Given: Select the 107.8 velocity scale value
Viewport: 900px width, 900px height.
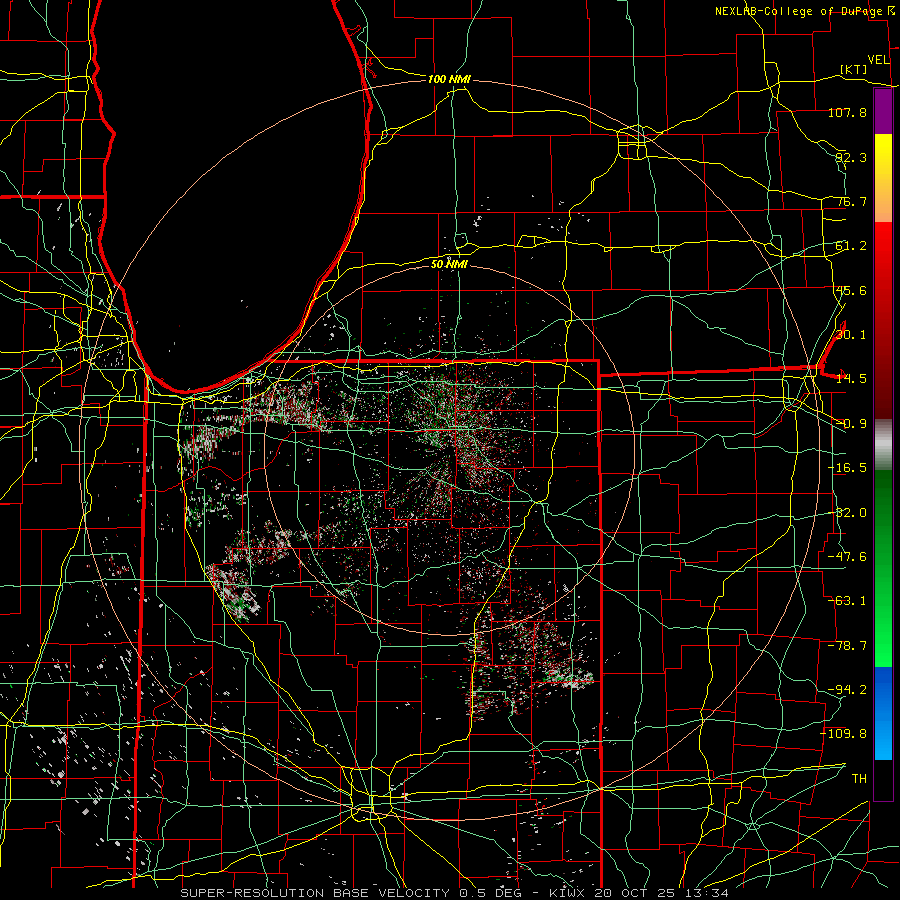Looking at the screenshot, I should point(847,112).
